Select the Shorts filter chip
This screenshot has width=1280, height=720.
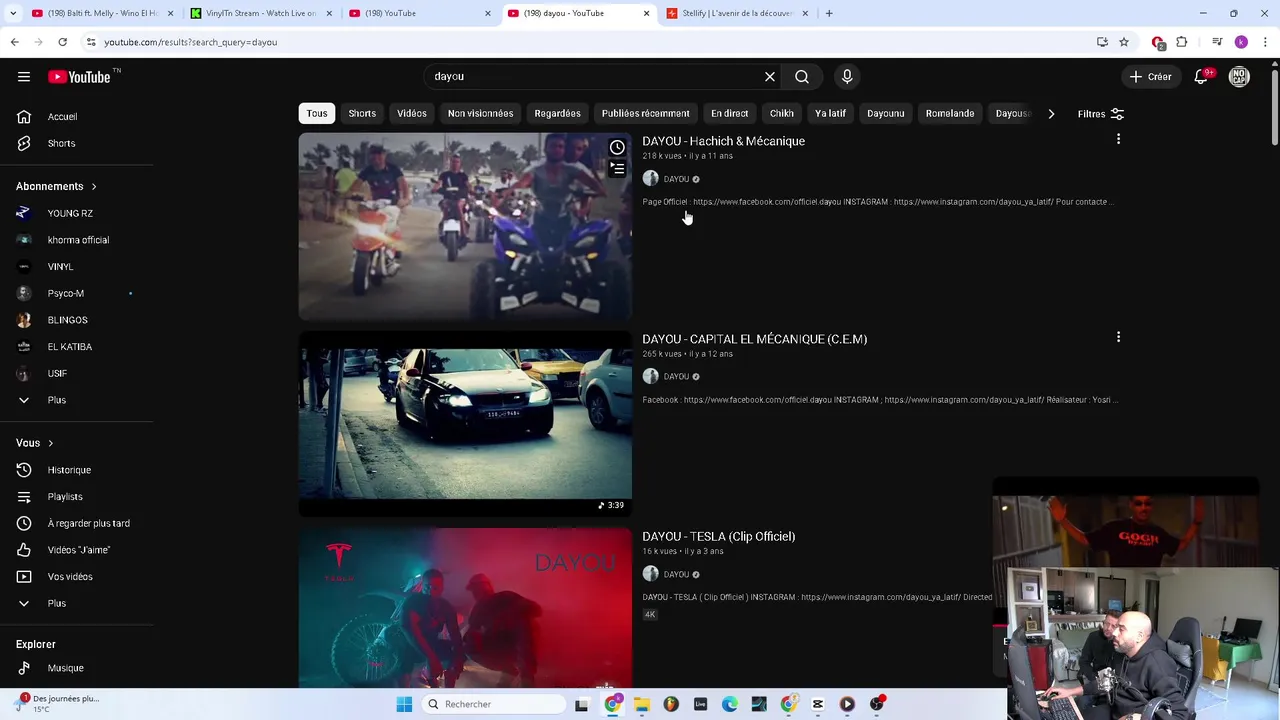coord(362,114)
